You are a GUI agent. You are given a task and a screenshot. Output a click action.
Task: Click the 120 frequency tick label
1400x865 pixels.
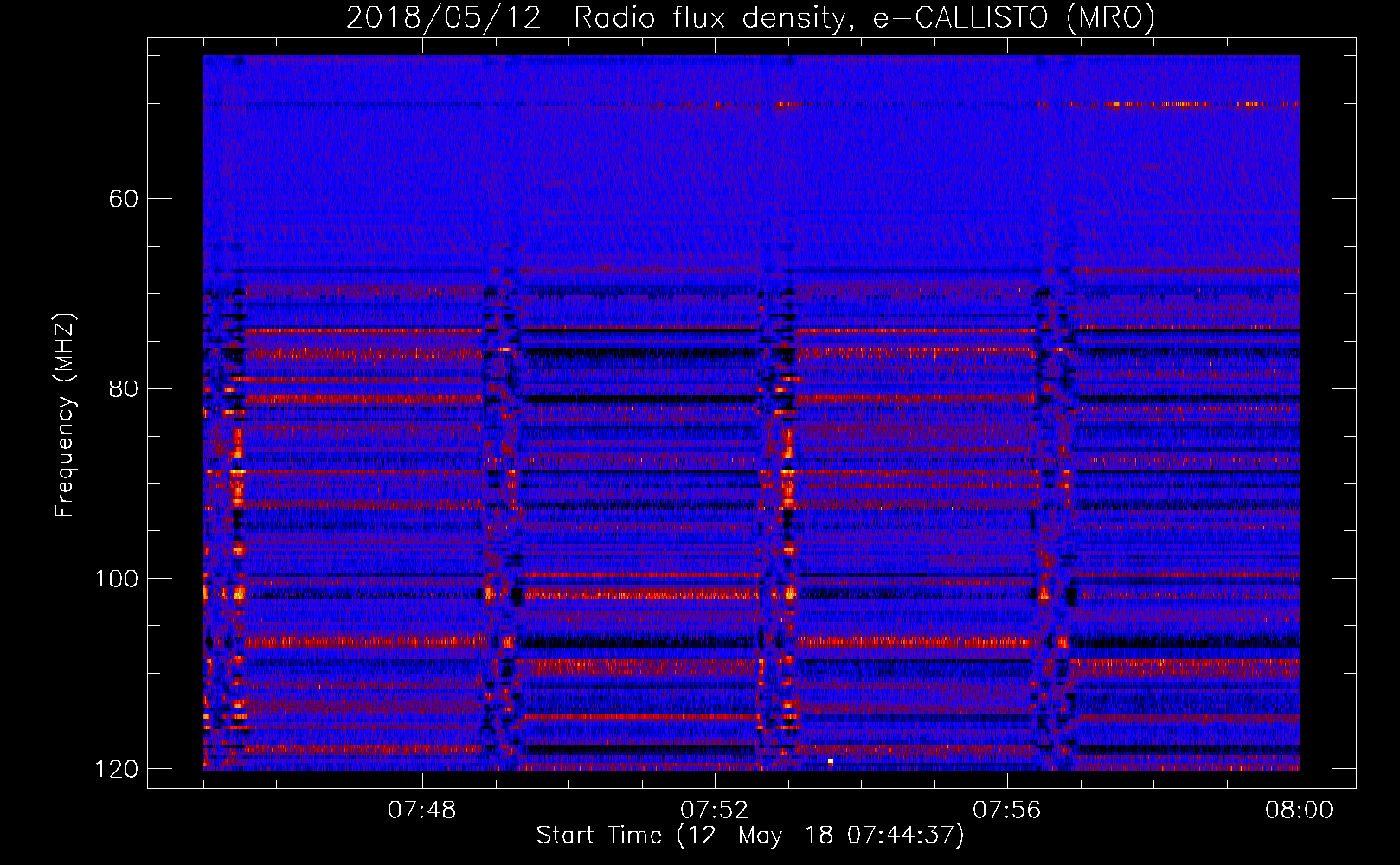(x=117, y=769)
